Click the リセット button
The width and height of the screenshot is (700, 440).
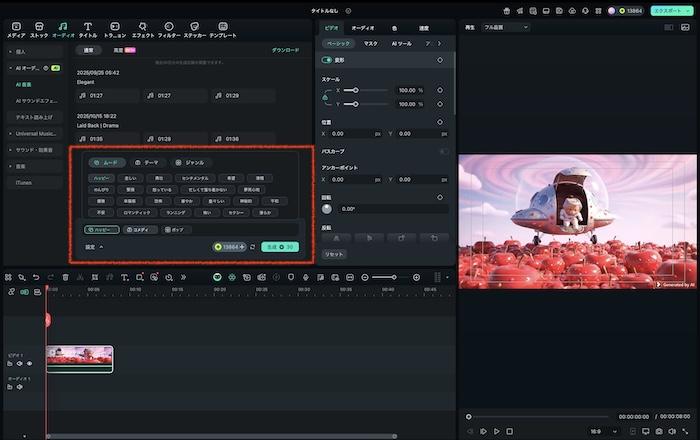334,255
